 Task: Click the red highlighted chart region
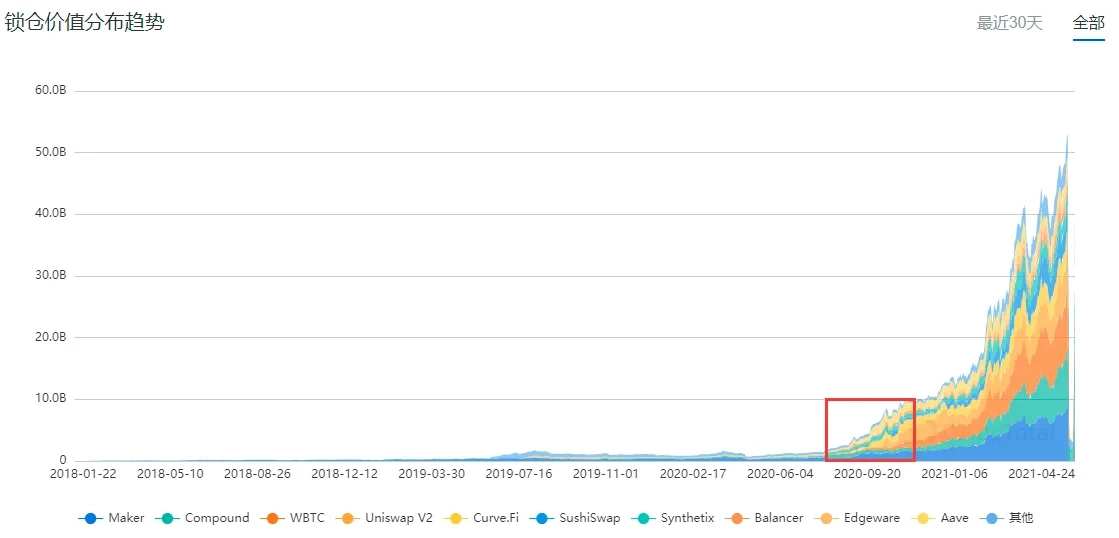tap(869, 429)
